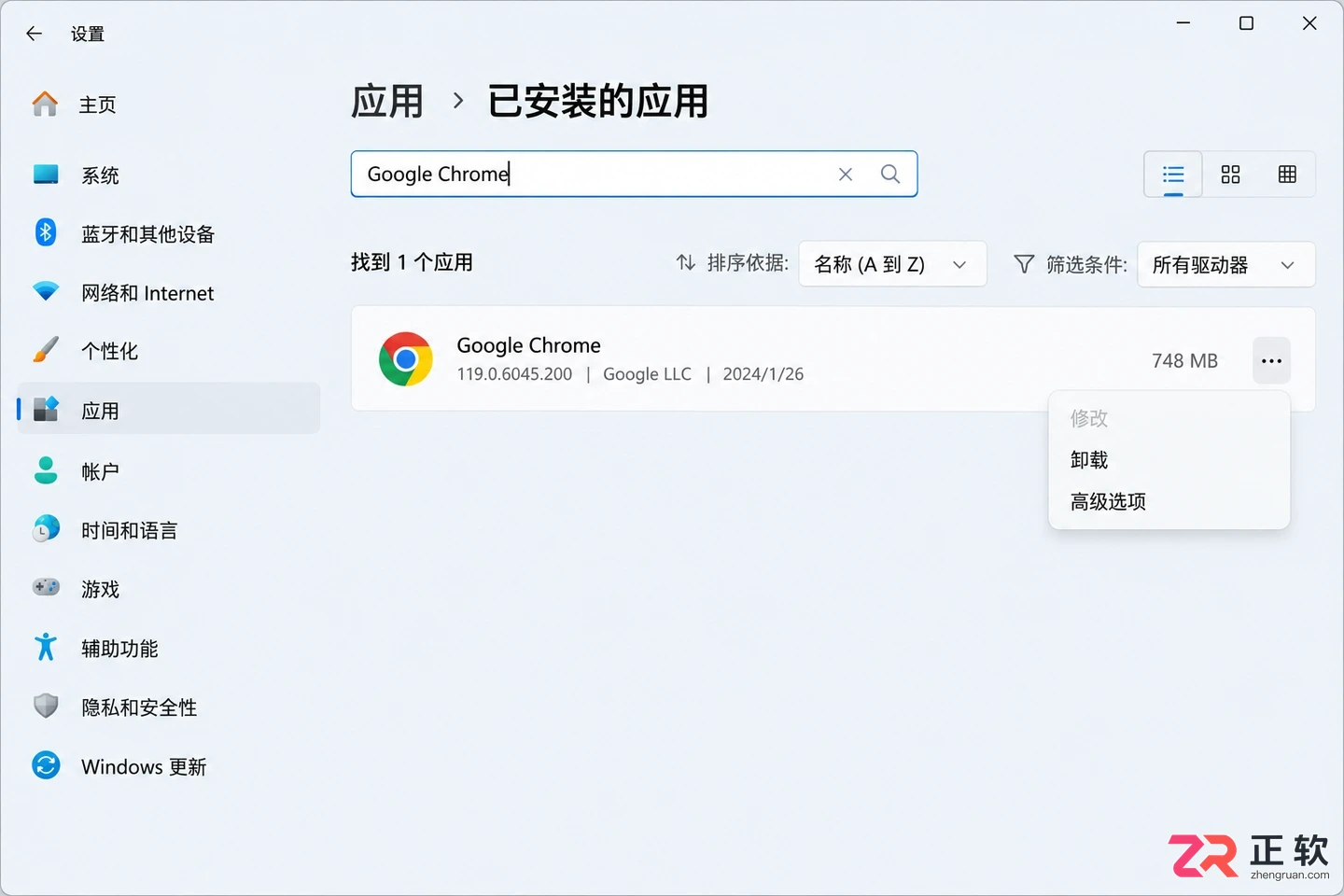Open the three-dot menu for Google Chrome
The width and height of the screenshot is (1344, 896).
[x=1271, y=360]
